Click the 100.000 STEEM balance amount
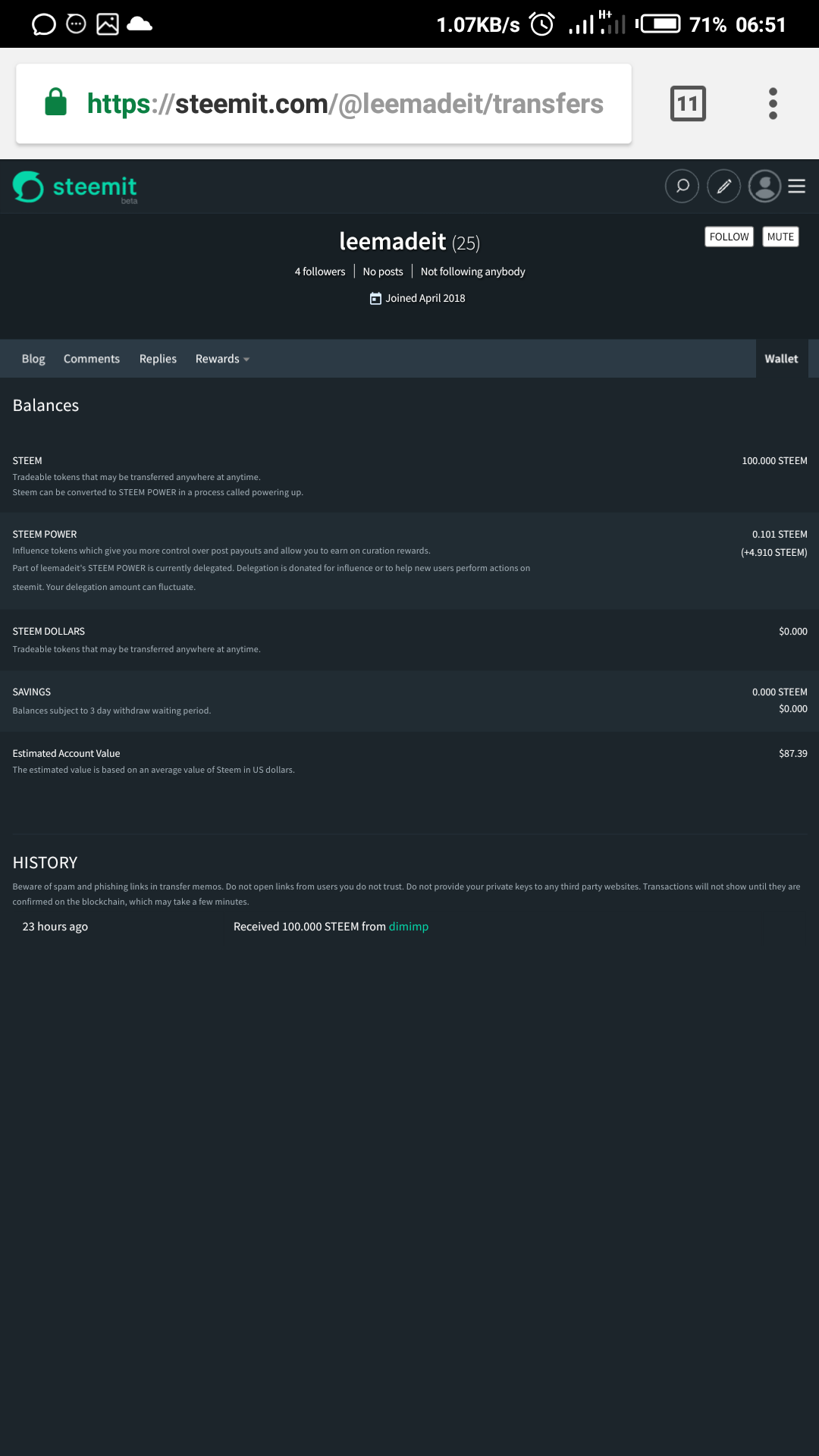819x1456 pixels. coord(774,461)
